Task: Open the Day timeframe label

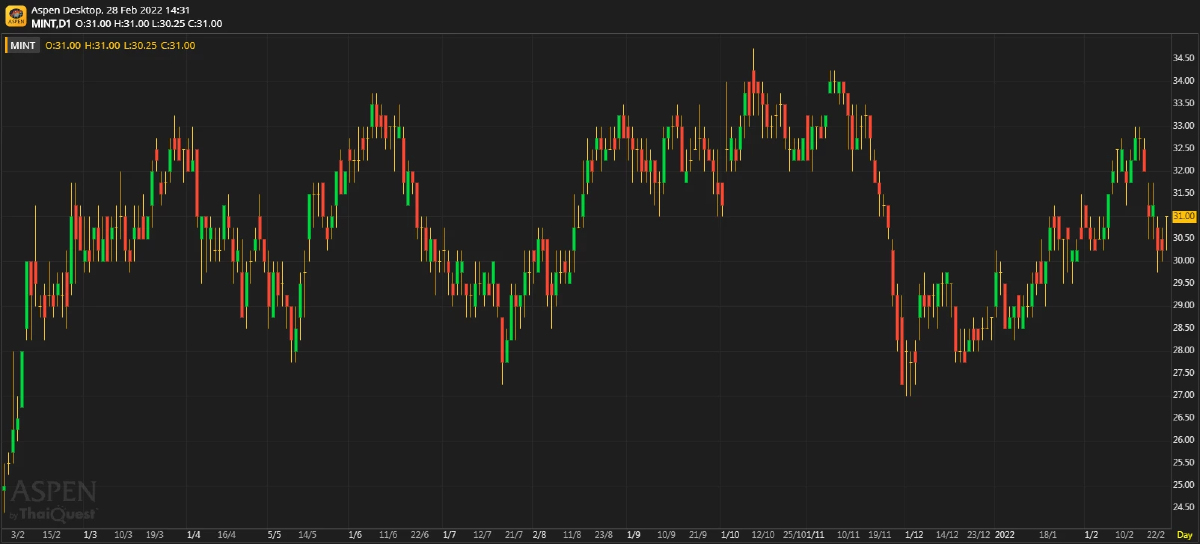Action: point(1184,535)
